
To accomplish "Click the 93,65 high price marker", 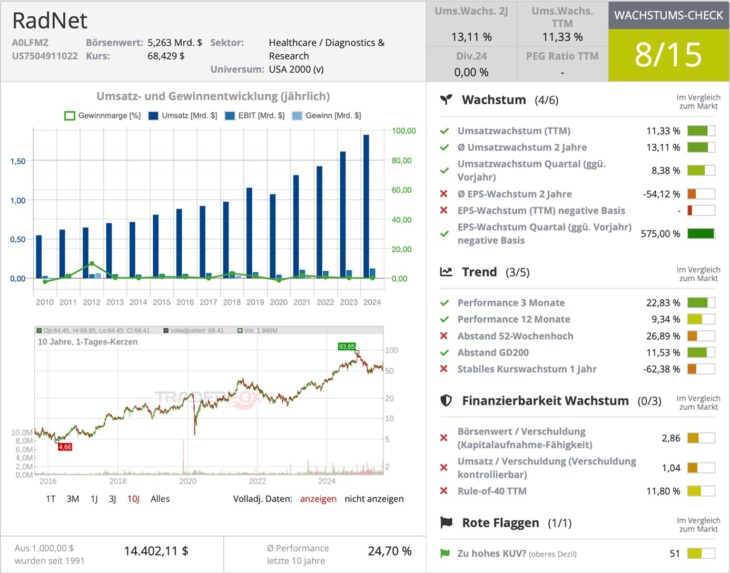I will 347,346.
